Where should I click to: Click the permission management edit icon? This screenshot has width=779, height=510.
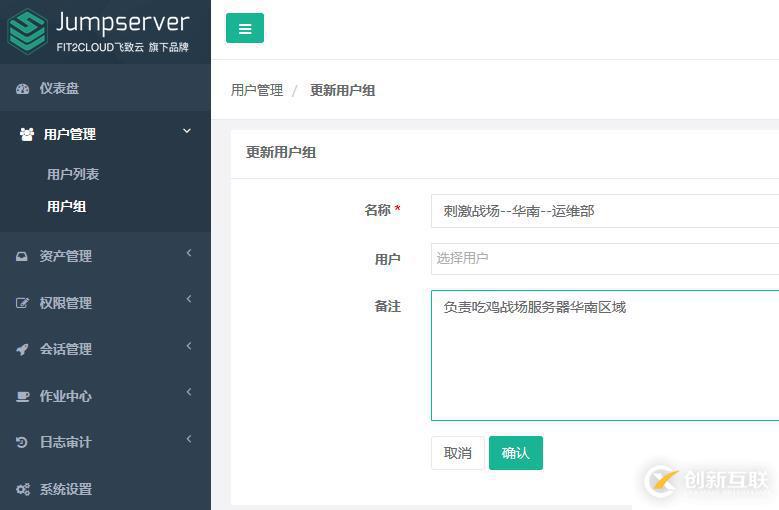pyautogui.click(x=22, y=303)
